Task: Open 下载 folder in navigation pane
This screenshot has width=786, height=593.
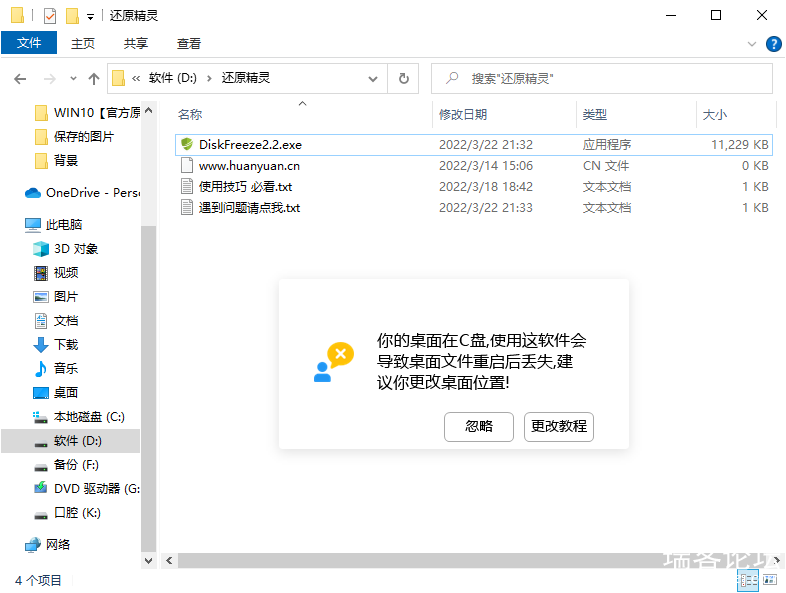Action: (66, 345)
